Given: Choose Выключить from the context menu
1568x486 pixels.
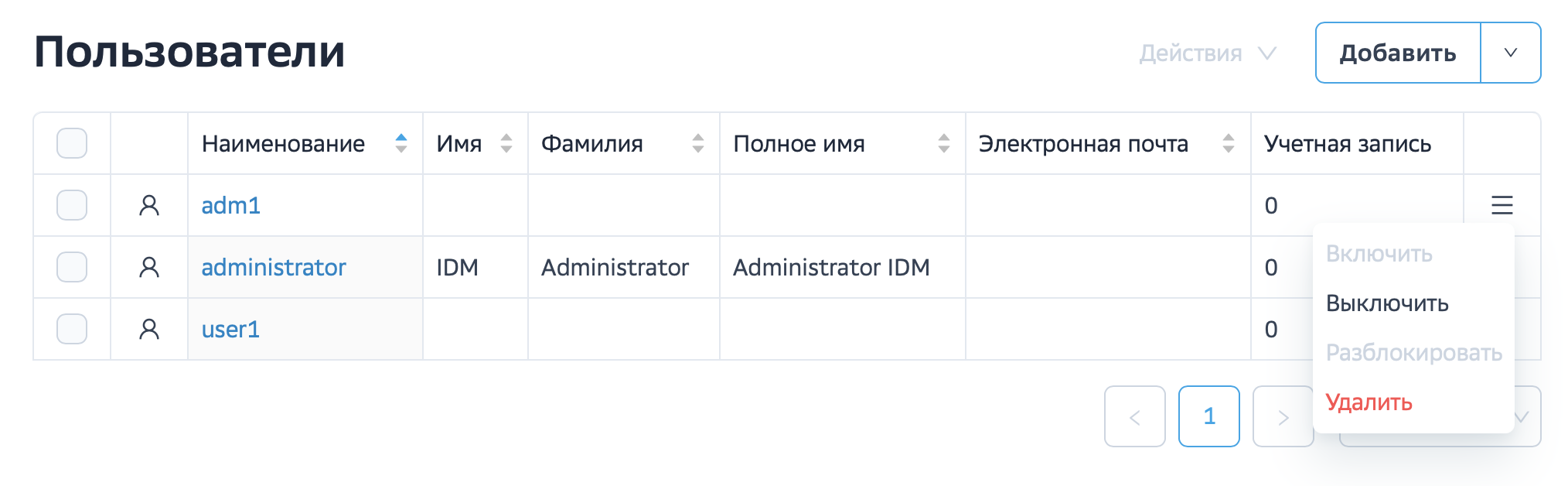Looking at the screenshot, I should (1387, 303).
